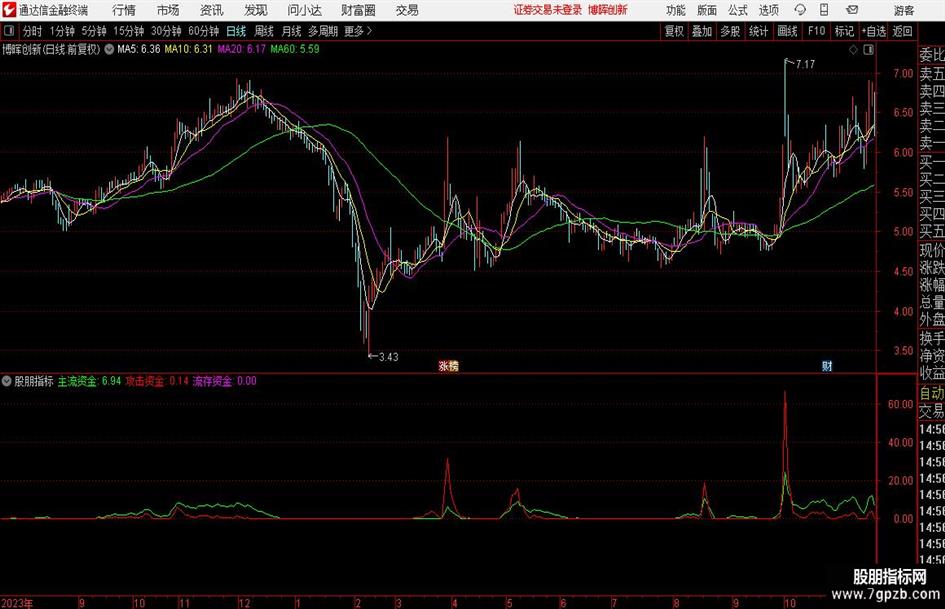Open the F10 company info button
This screenshot has height=609, width=945.
click(x=817, y=31)
